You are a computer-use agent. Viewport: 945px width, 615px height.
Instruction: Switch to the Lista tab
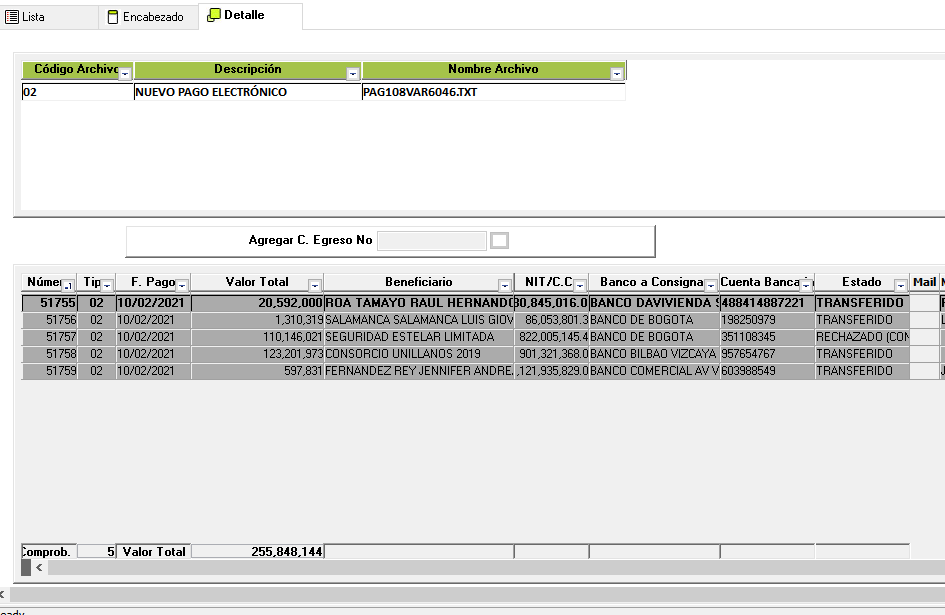pyautogui.click(x=26, y=17)
